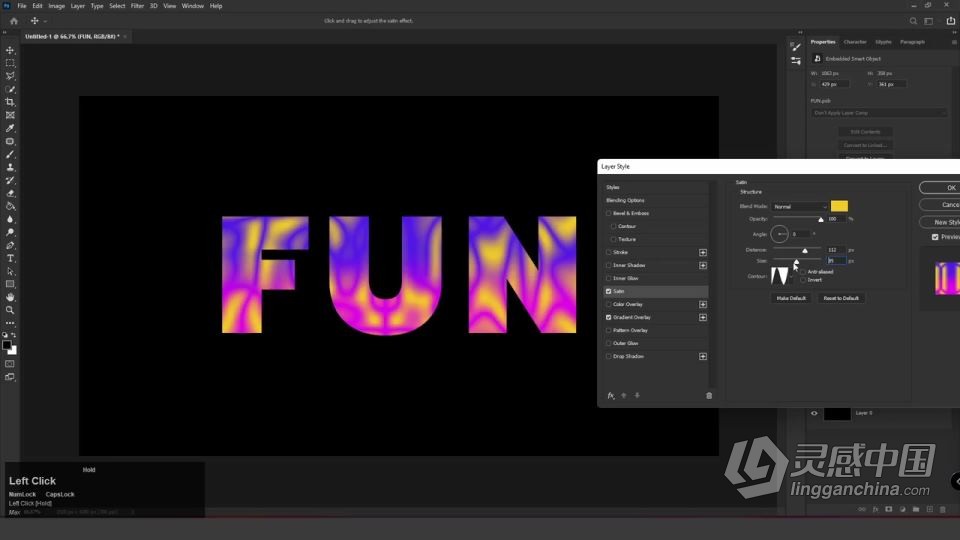The width and height of the screenshot is (960, 540).
Task: Select the Pen tool
Action: tap(10, 245)
